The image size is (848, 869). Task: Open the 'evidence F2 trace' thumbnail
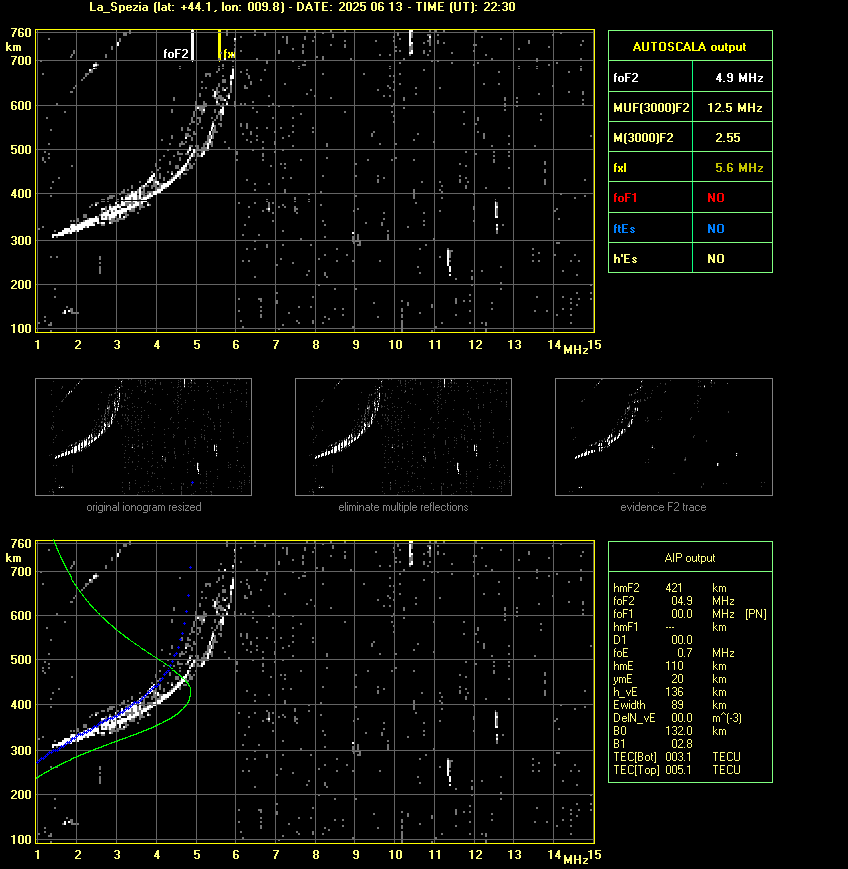[664, 437]
